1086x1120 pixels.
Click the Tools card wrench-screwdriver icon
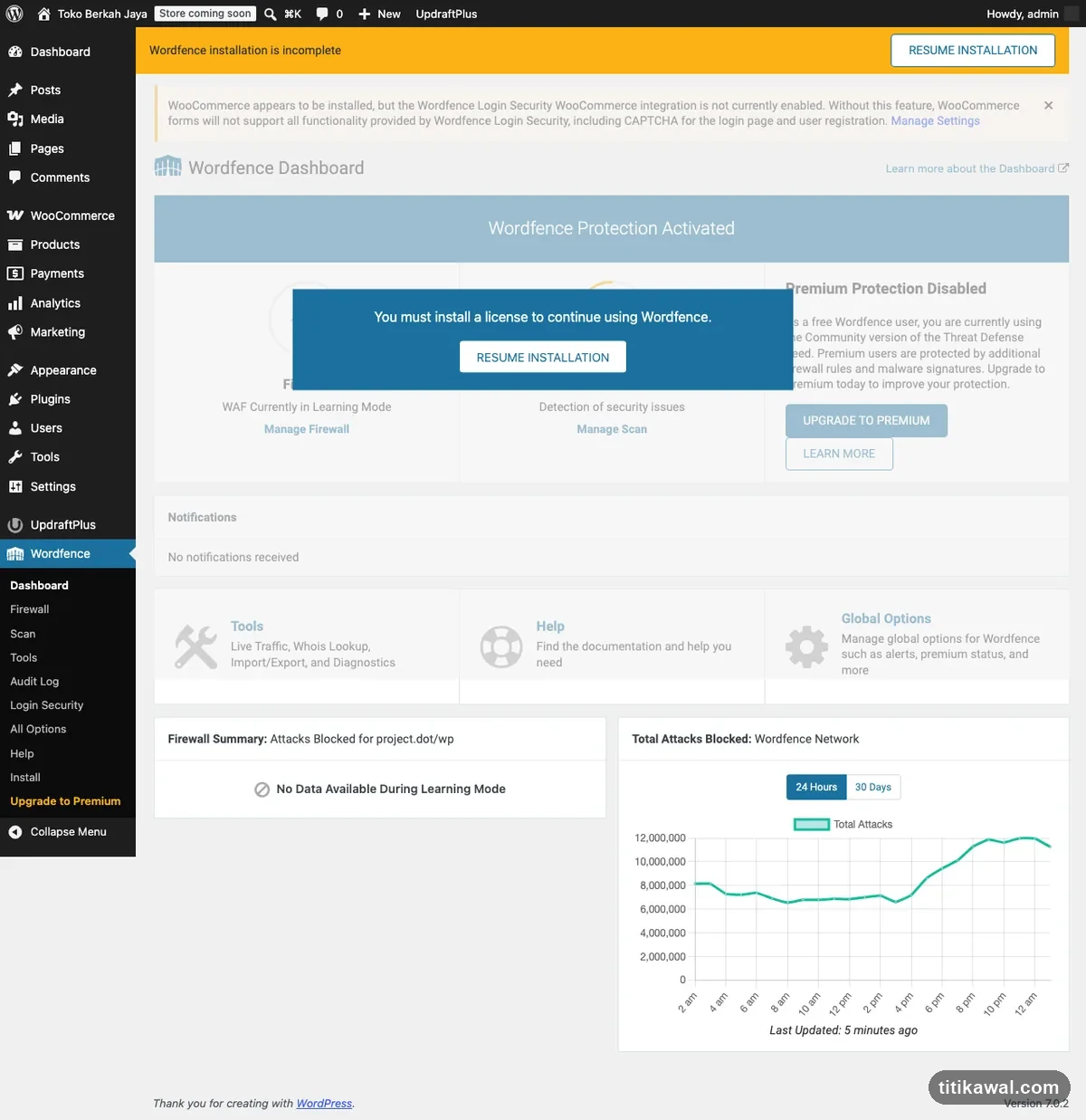196,647
